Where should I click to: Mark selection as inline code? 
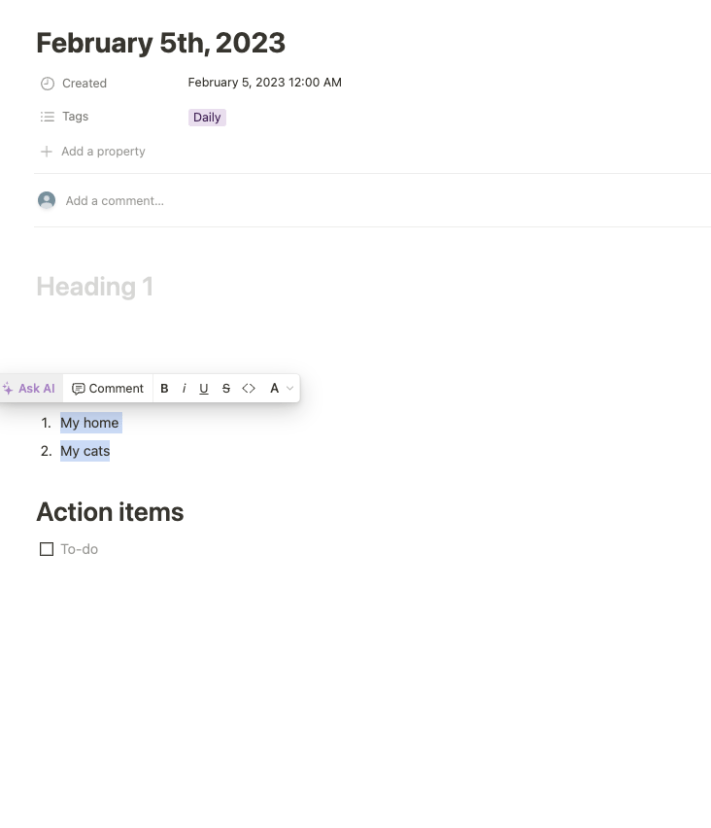tap(249, 388)
